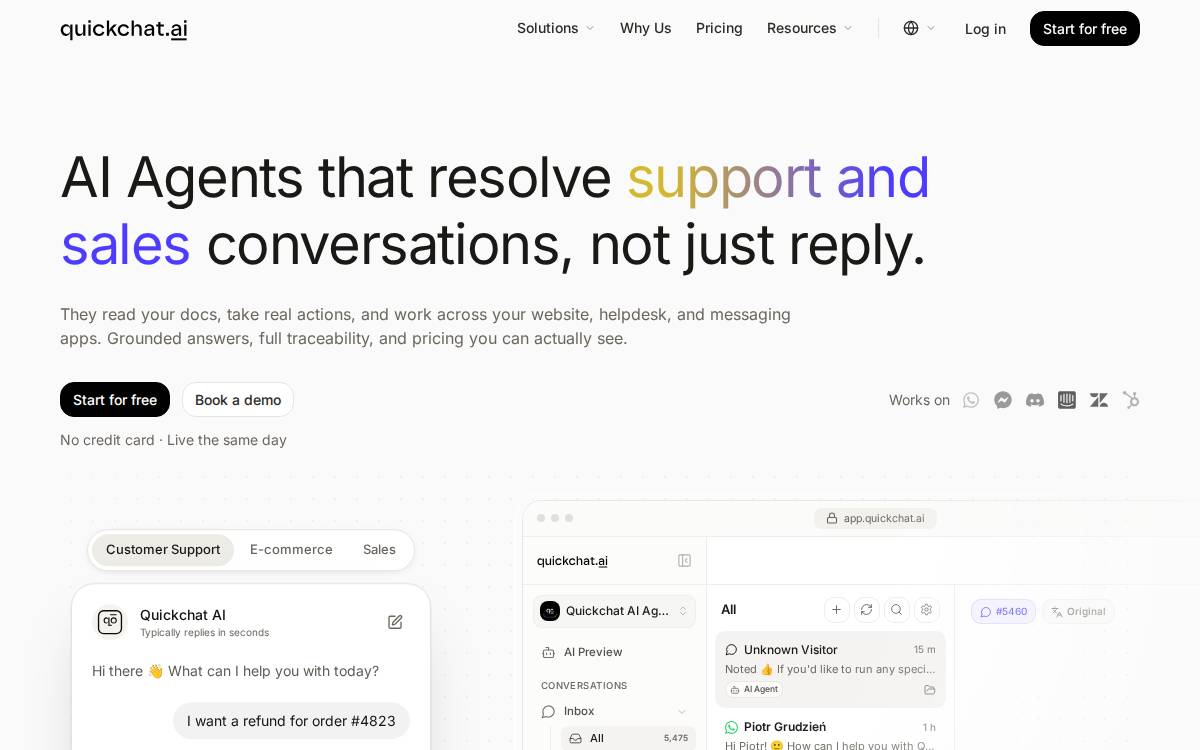
Task: Open the Solutions dropdown menu
Action: click(556, 28)
